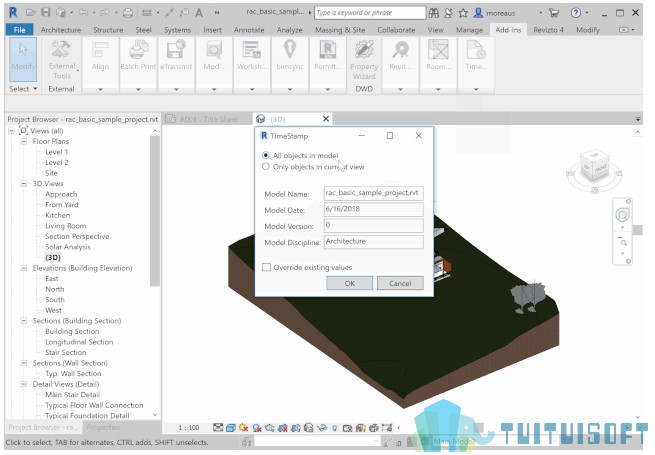Open the FormIt converter add-in
Screen dimensions: 655x455
click(328, 55)
